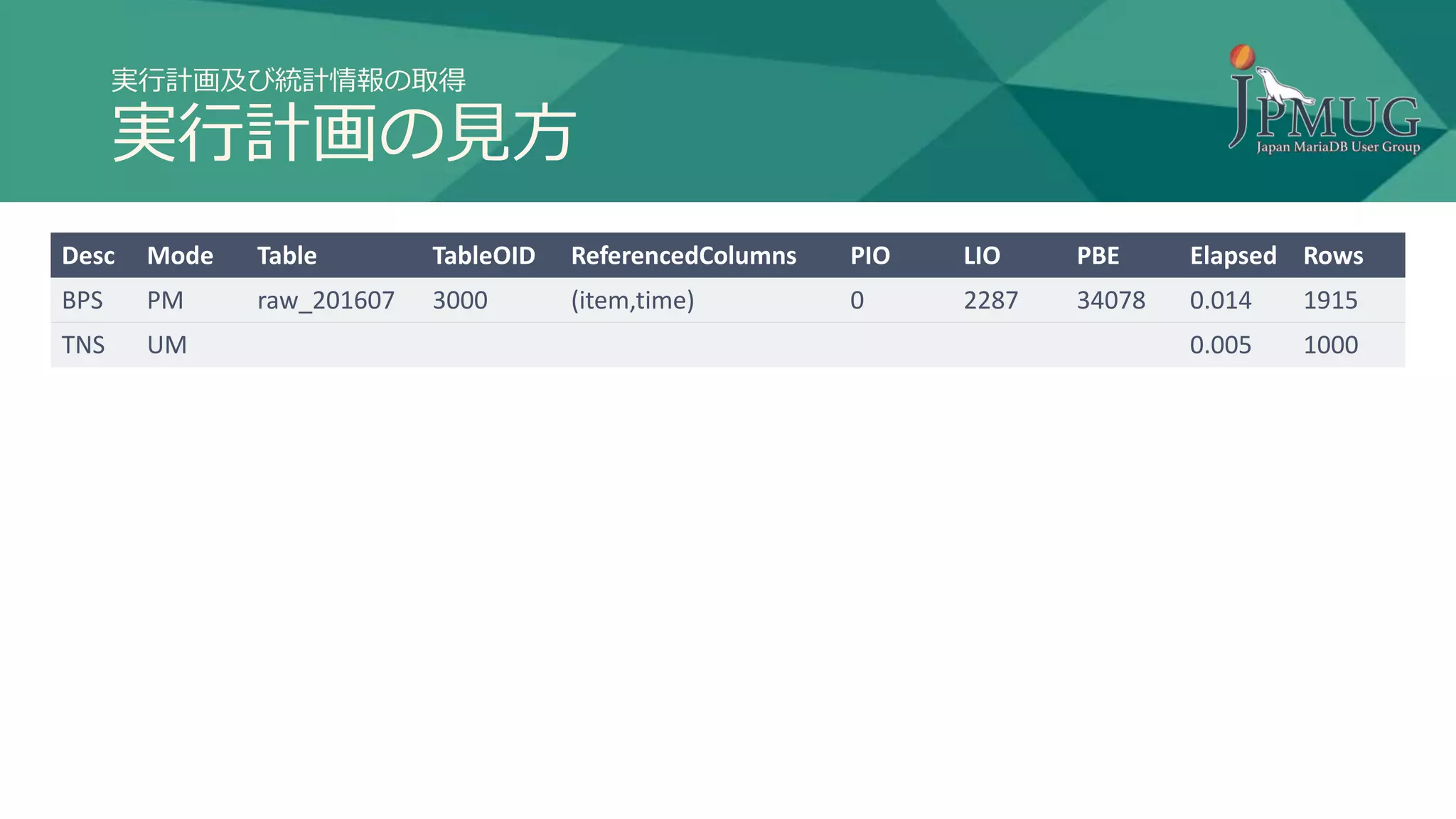Click the PIO column header
Screen dimensions: 1456x819
pos(870,255)
